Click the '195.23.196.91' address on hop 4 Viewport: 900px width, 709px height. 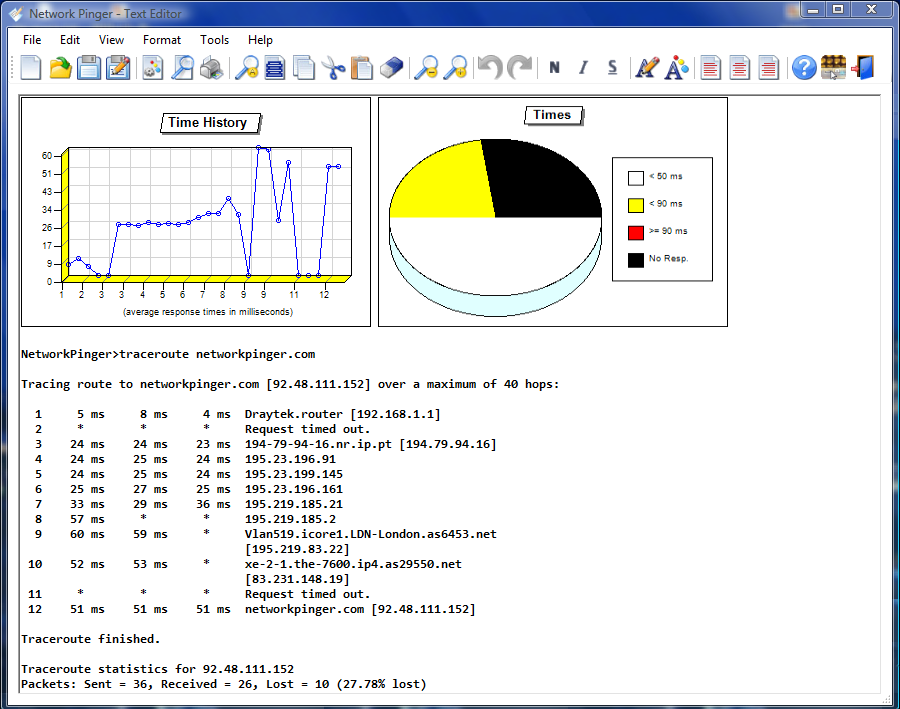coord(290,459)
